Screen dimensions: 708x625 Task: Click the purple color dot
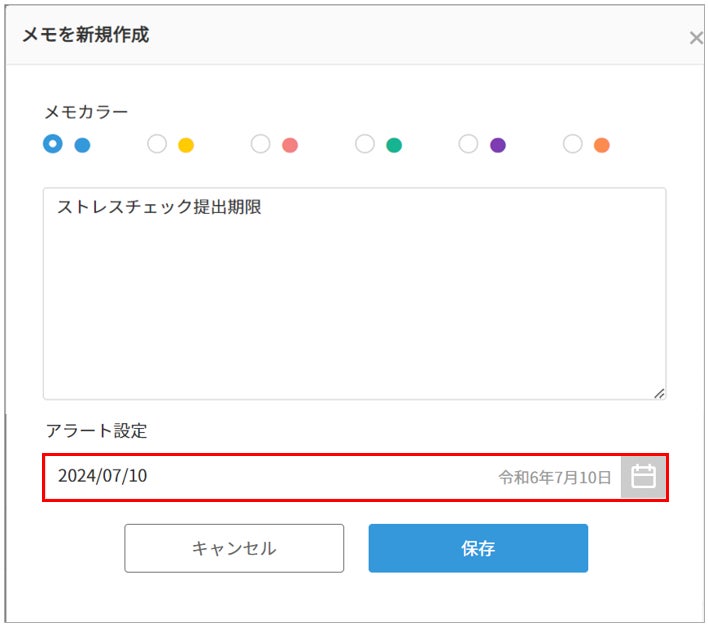point(498,145)
